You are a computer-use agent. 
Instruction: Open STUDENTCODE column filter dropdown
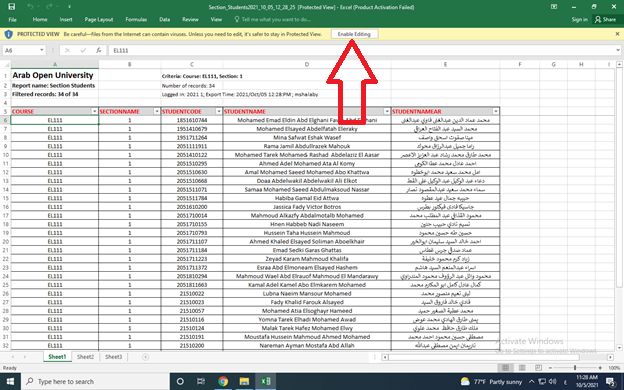pos(218,111)
